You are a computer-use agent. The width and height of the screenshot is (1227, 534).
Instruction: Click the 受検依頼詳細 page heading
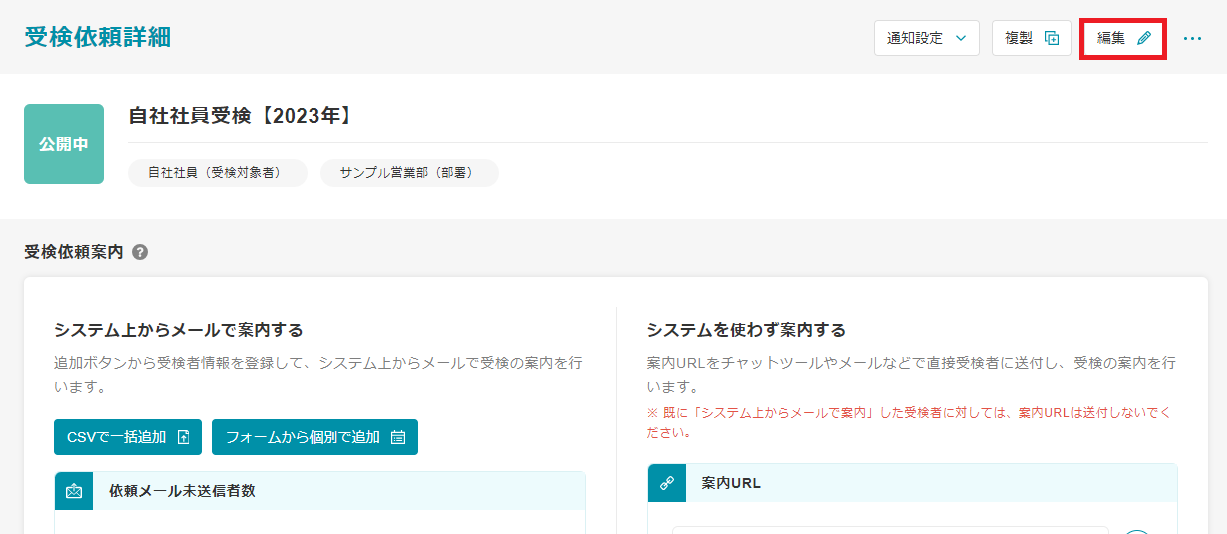point(98,37)
